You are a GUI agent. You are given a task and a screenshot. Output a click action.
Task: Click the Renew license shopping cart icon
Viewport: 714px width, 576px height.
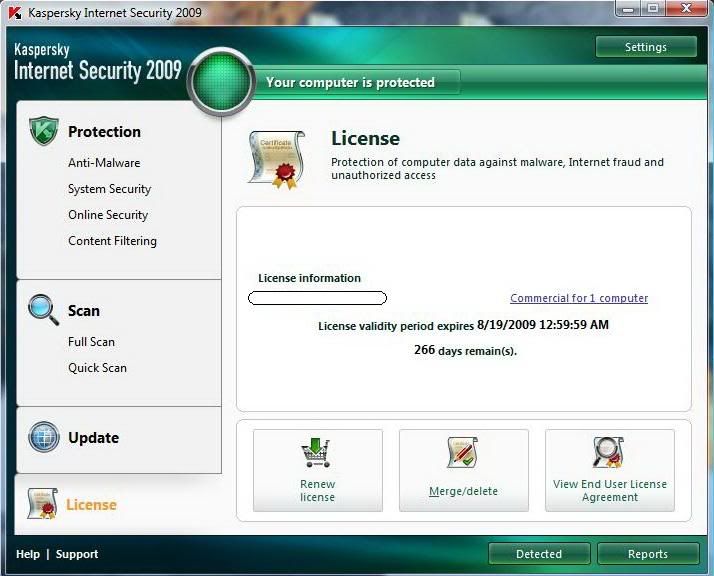click(317, 453)
